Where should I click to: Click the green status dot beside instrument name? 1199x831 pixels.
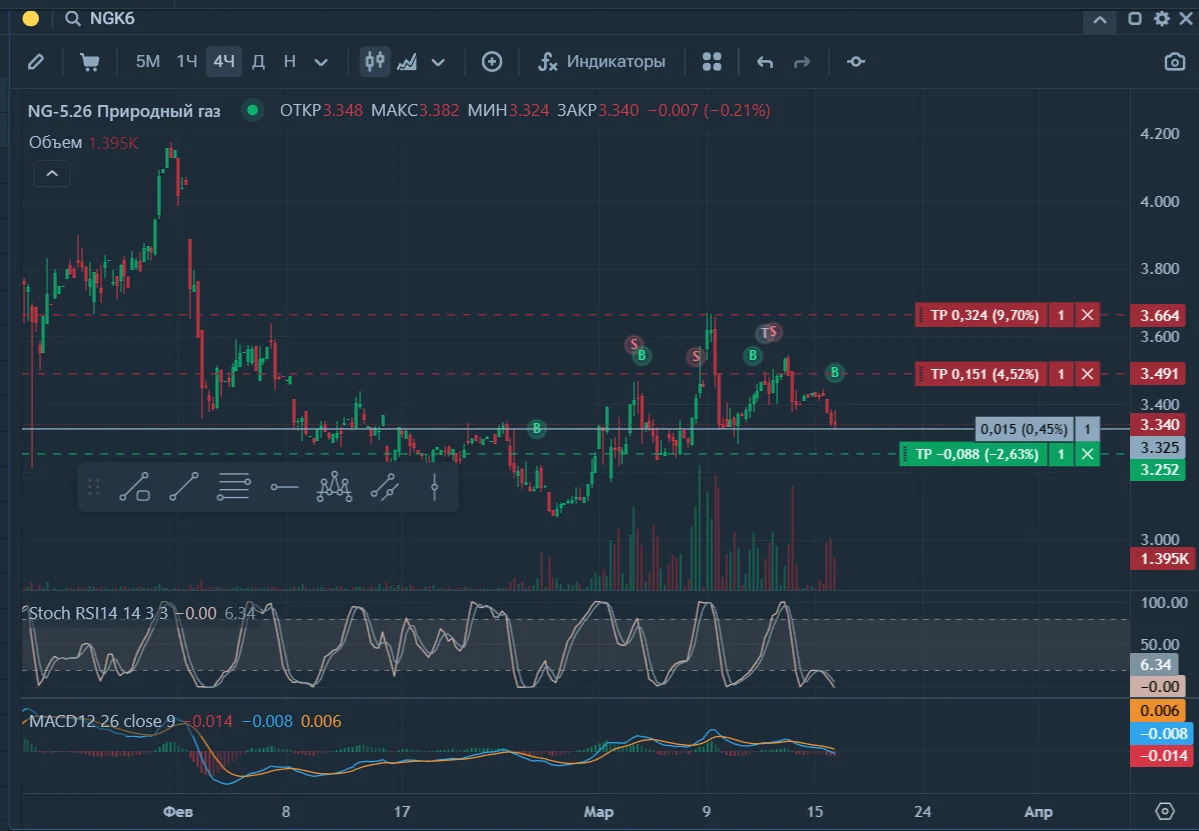coord(252,110)
